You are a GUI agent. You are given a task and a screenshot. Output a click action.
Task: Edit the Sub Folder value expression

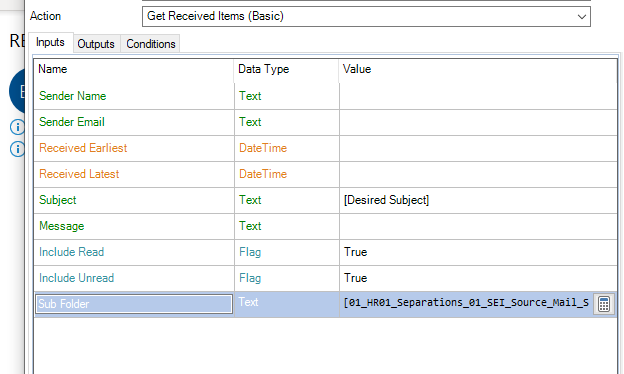click(466, 303)
